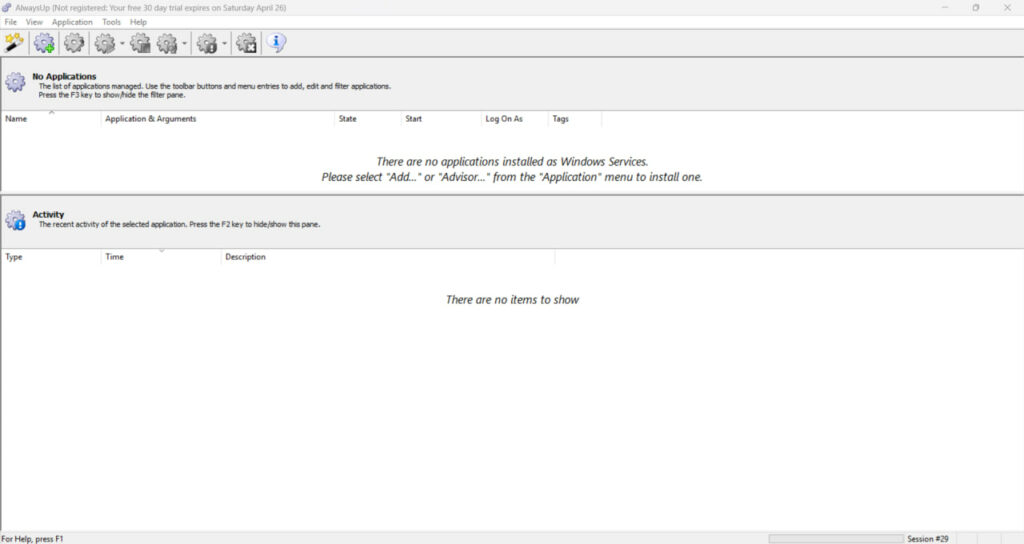Open the File menu

10,22
